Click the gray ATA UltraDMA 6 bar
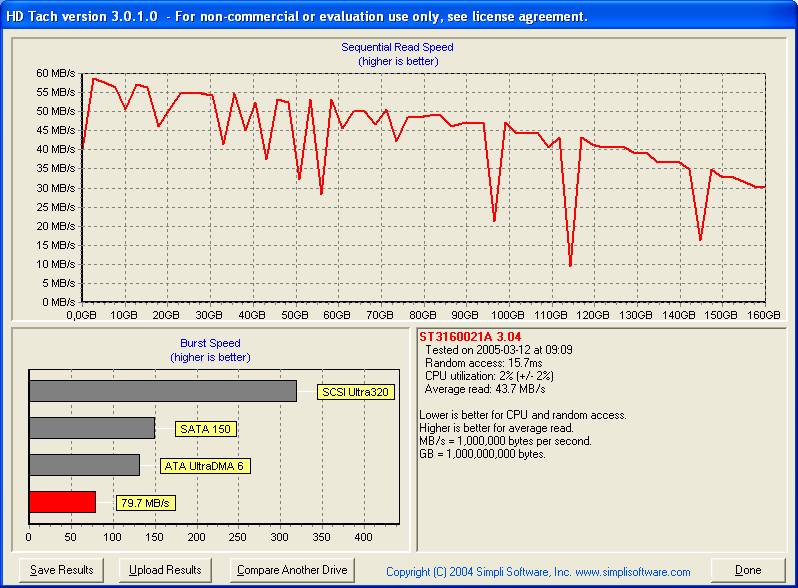Screen dimensions: 798x588 click(x=84, y=465)
